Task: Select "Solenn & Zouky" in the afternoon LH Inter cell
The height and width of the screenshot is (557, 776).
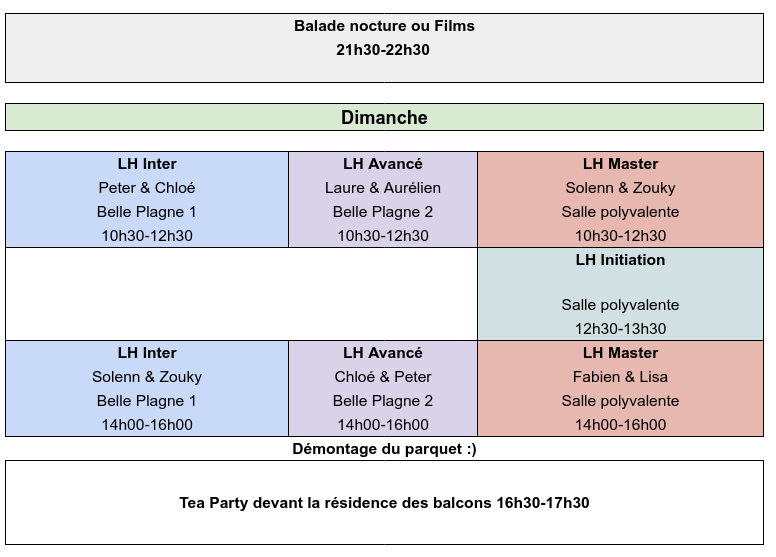Action: [147, 377]
